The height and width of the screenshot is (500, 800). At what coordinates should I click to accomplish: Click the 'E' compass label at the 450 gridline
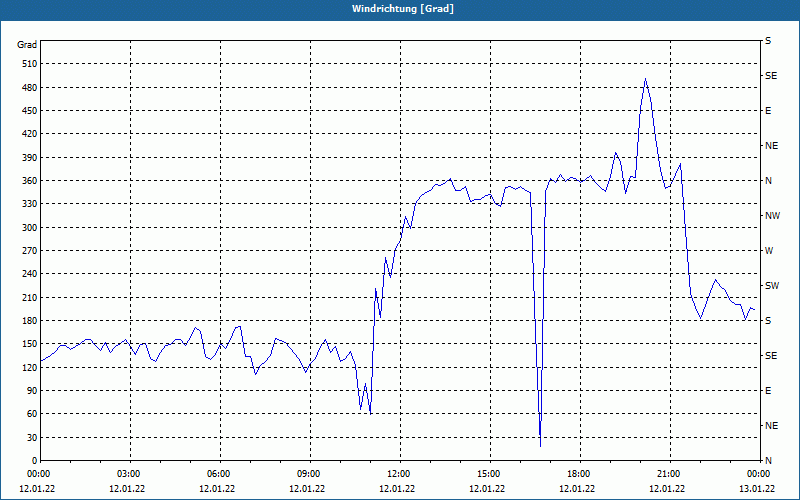[768, 111]
